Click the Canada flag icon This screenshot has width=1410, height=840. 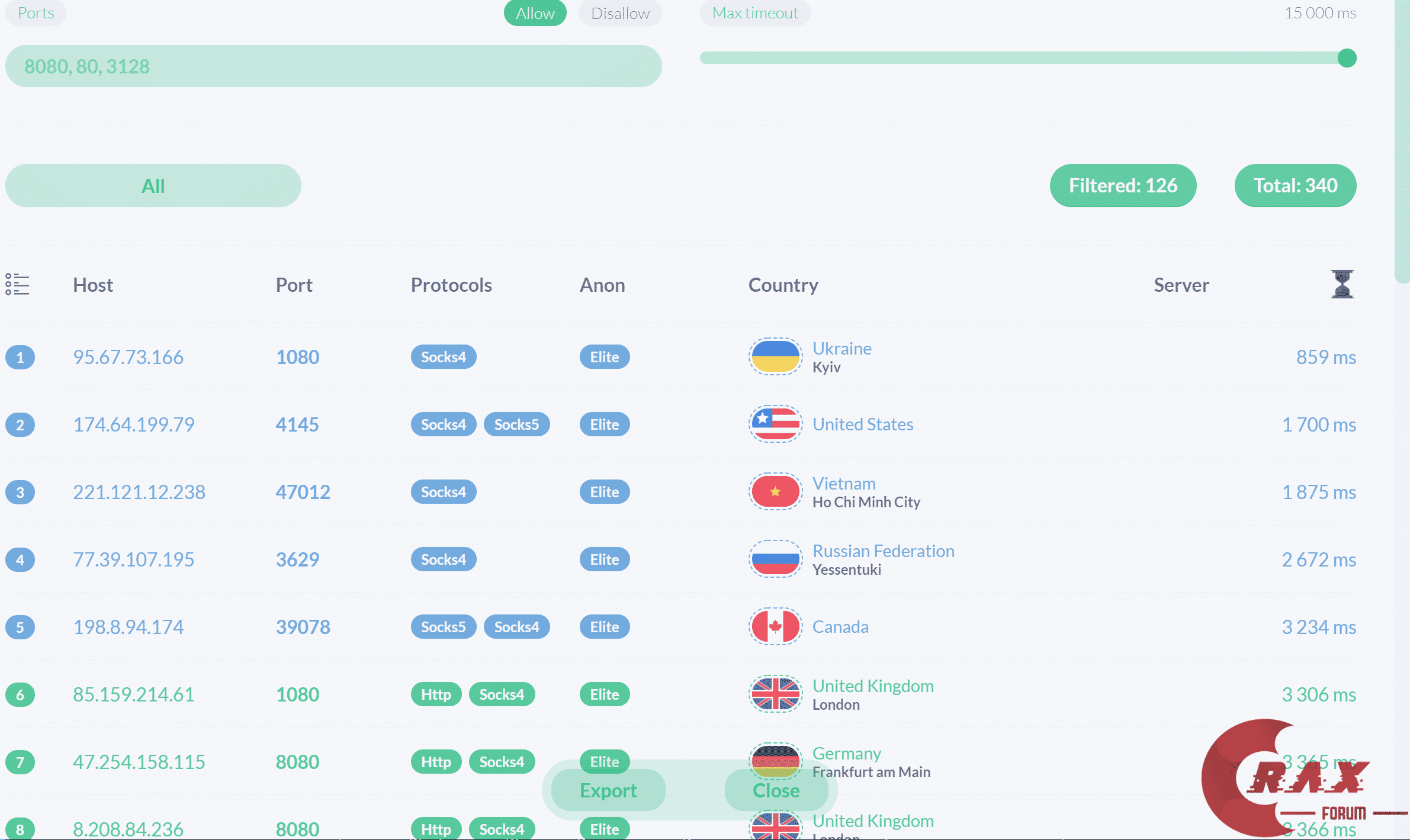tap(775, 627)
